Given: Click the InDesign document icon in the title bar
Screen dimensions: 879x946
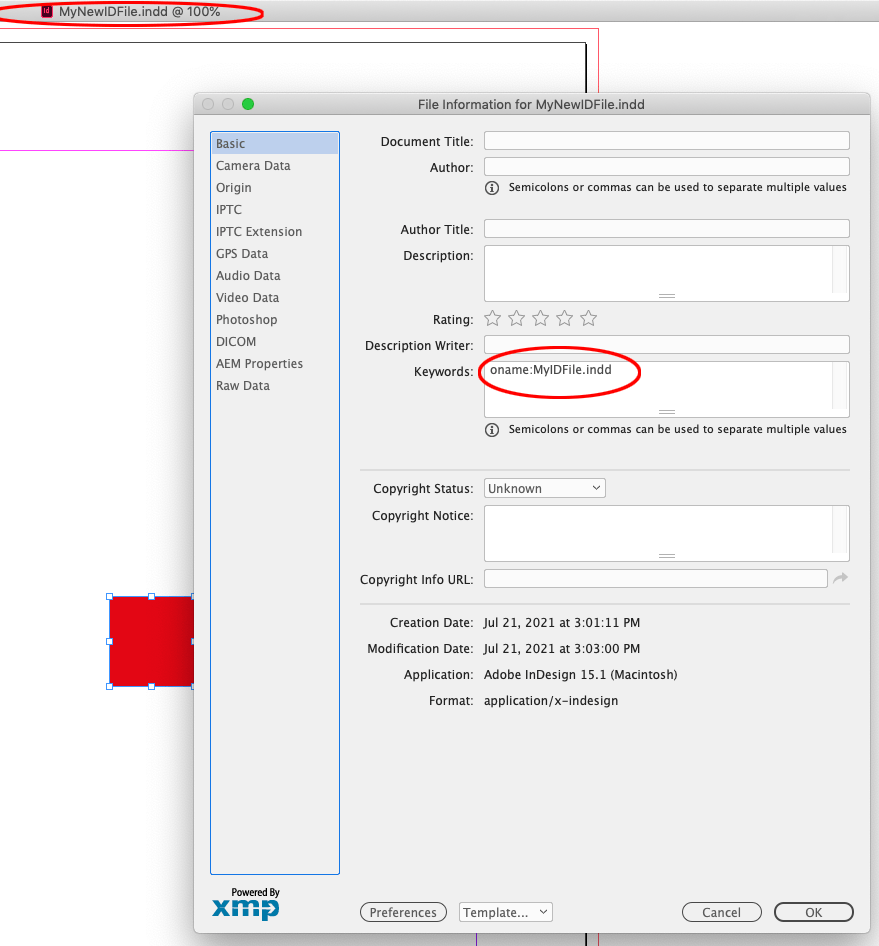Looking at the screenshot, I should (x=45, y=12).
